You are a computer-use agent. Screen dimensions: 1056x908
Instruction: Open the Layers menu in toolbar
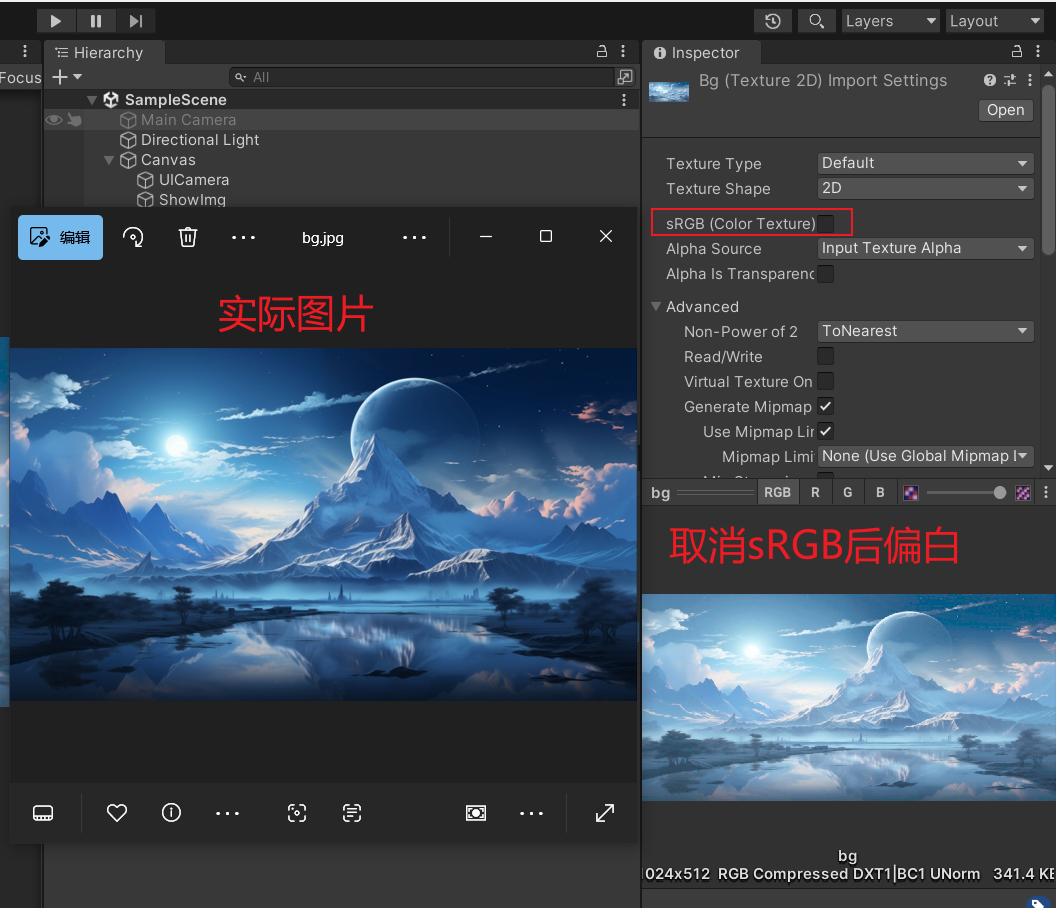tap(890, 20)
